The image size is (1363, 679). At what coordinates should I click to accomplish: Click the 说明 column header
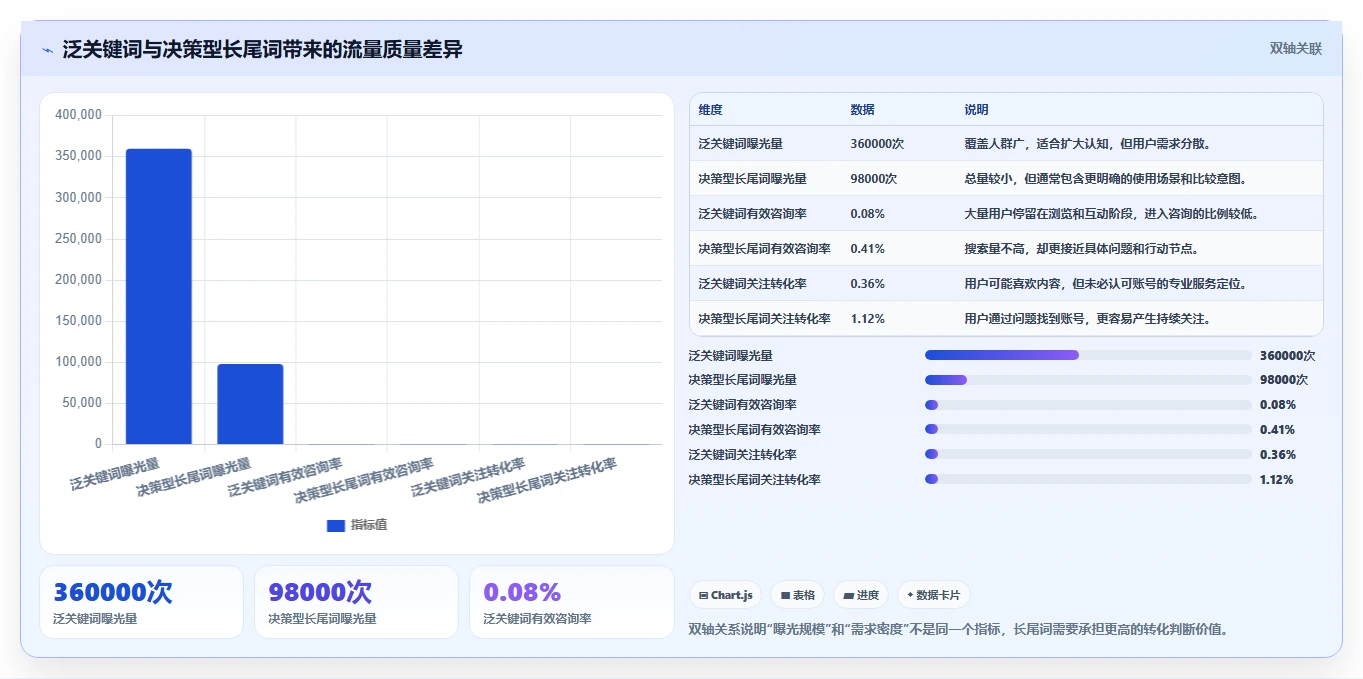point(976,110)
